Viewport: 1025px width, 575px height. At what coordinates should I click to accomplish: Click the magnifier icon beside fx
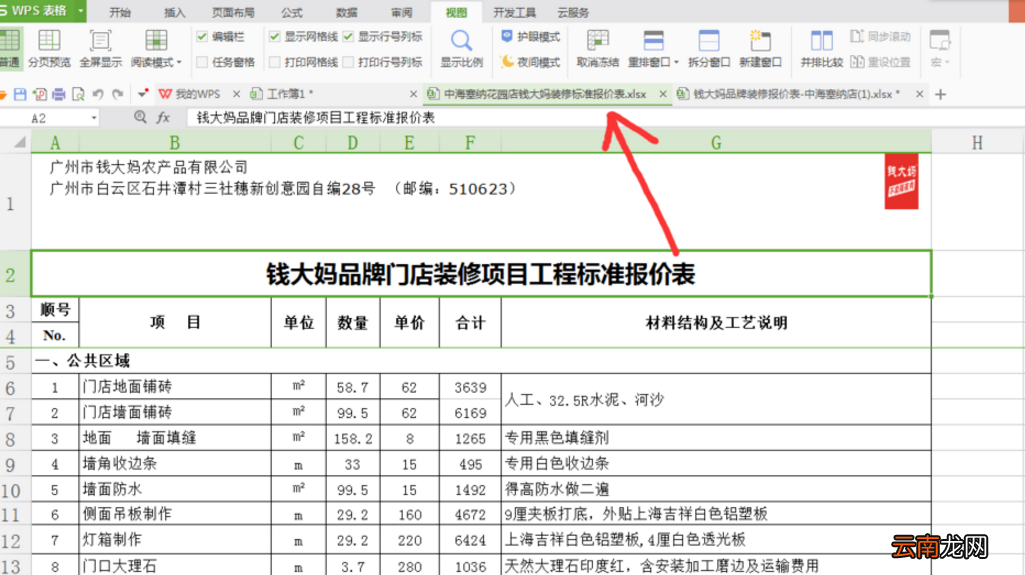pyautogui.click(x=140, y=117)
